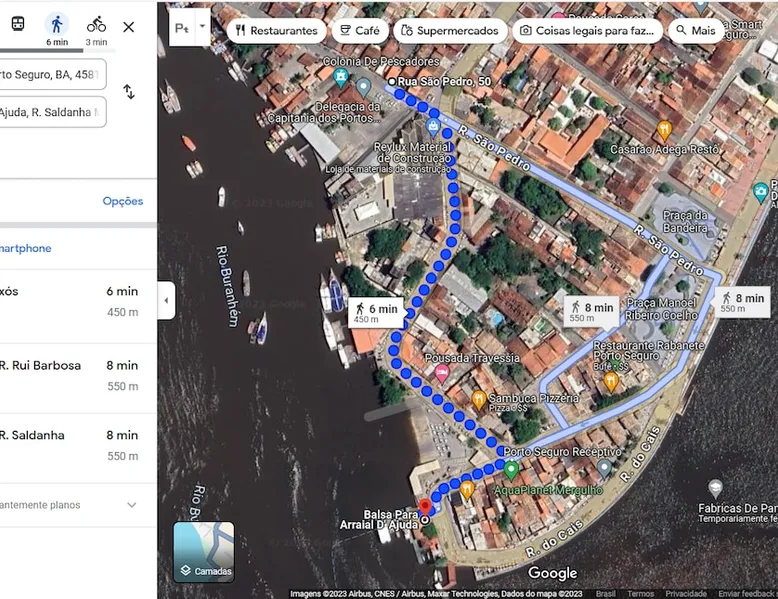Select the transit travel mode icon
The width and height of the screenshot is (778, 599).
click(18, 25)
